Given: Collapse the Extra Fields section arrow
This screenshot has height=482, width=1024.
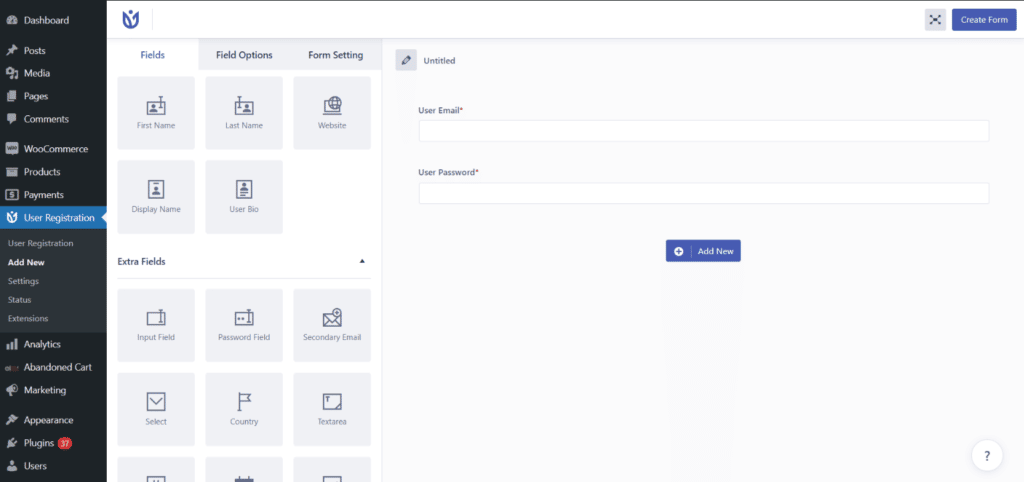Looking at the screenshot, I should click(x=362, y=261).
